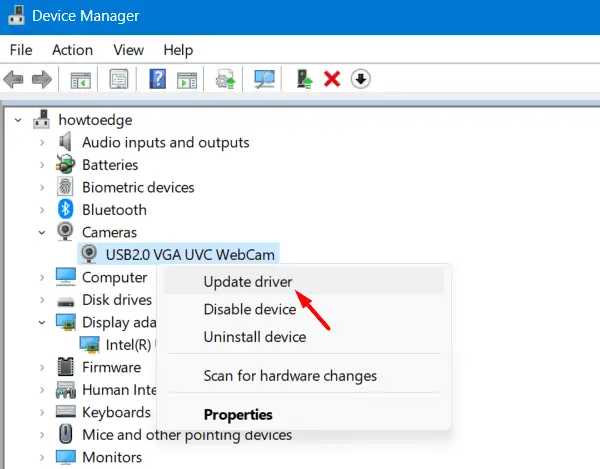This screenshot has height=469, width=600.
Task: Expand the Mice and other pointing devices chevron
Action: (x=42, y=435)
